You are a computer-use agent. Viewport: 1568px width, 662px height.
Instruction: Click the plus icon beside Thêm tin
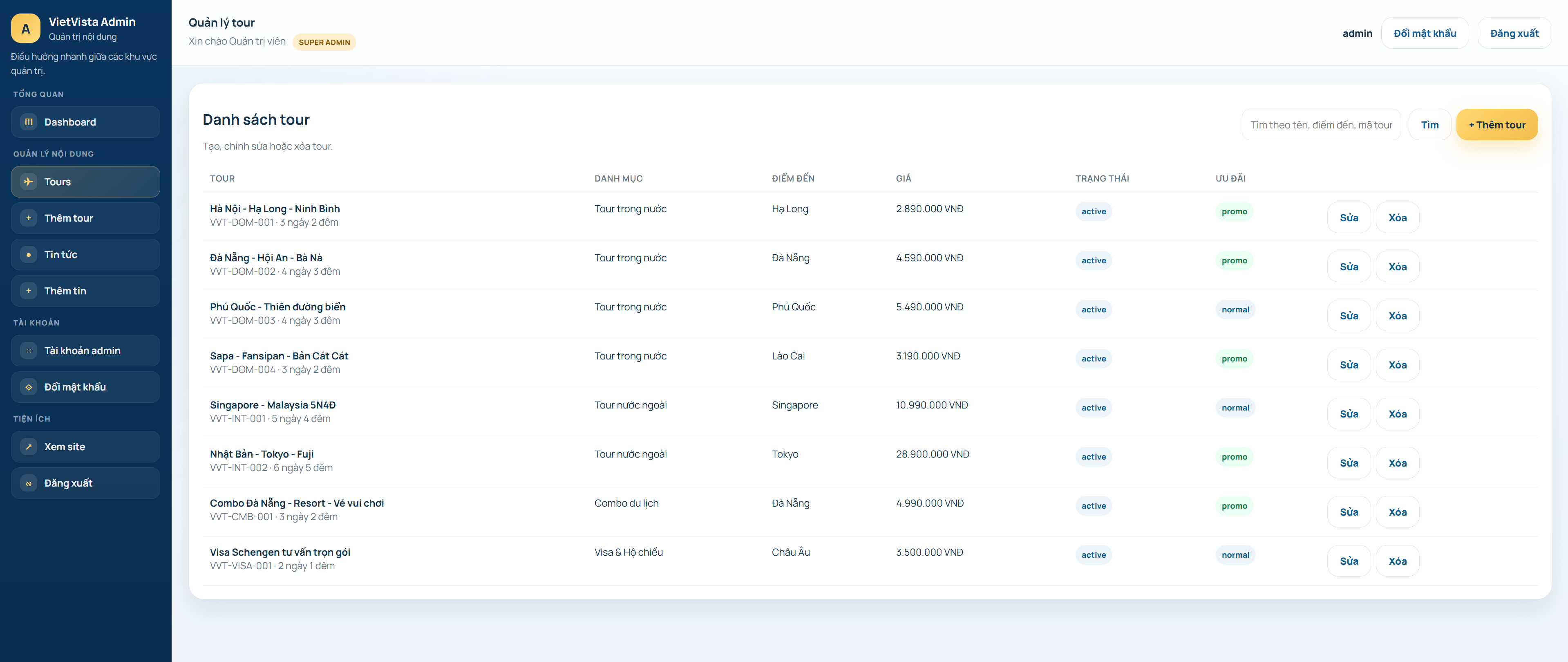click(29, 291)
